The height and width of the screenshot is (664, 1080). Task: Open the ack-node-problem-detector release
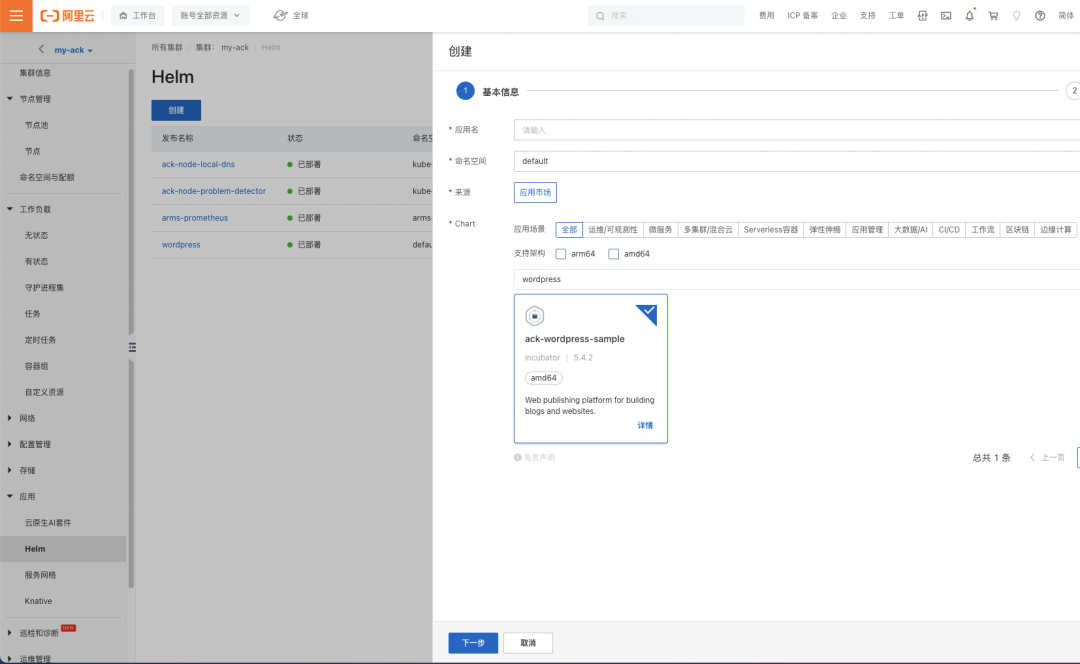(214, 191)
